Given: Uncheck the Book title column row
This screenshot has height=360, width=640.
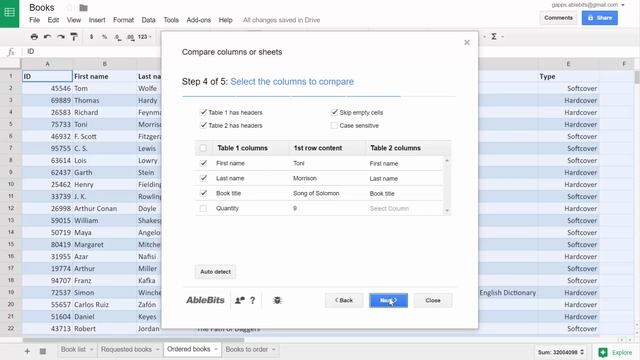Looking at the screenshot, I should click(x=203, y=193).
